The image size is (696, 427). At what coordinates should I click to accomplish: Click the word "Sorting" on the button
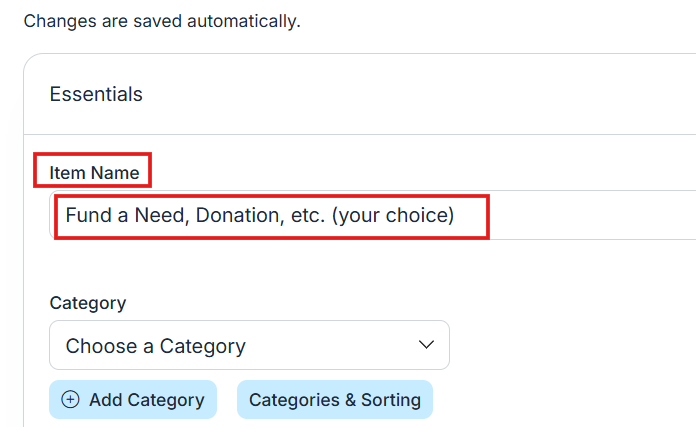390,400
